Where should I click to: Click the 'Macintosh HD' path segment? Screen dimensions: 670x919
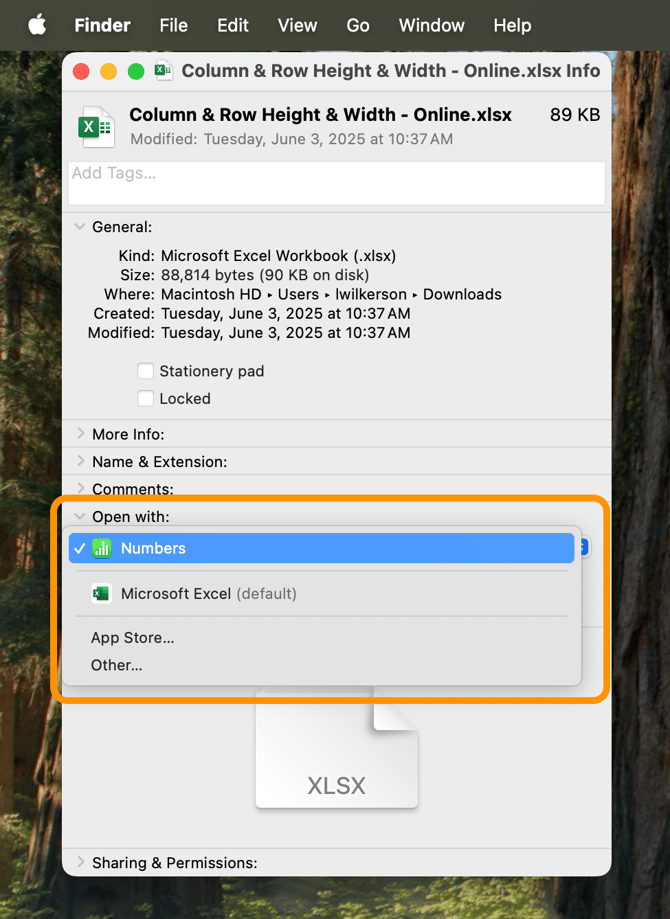click(x=211, y=294)
